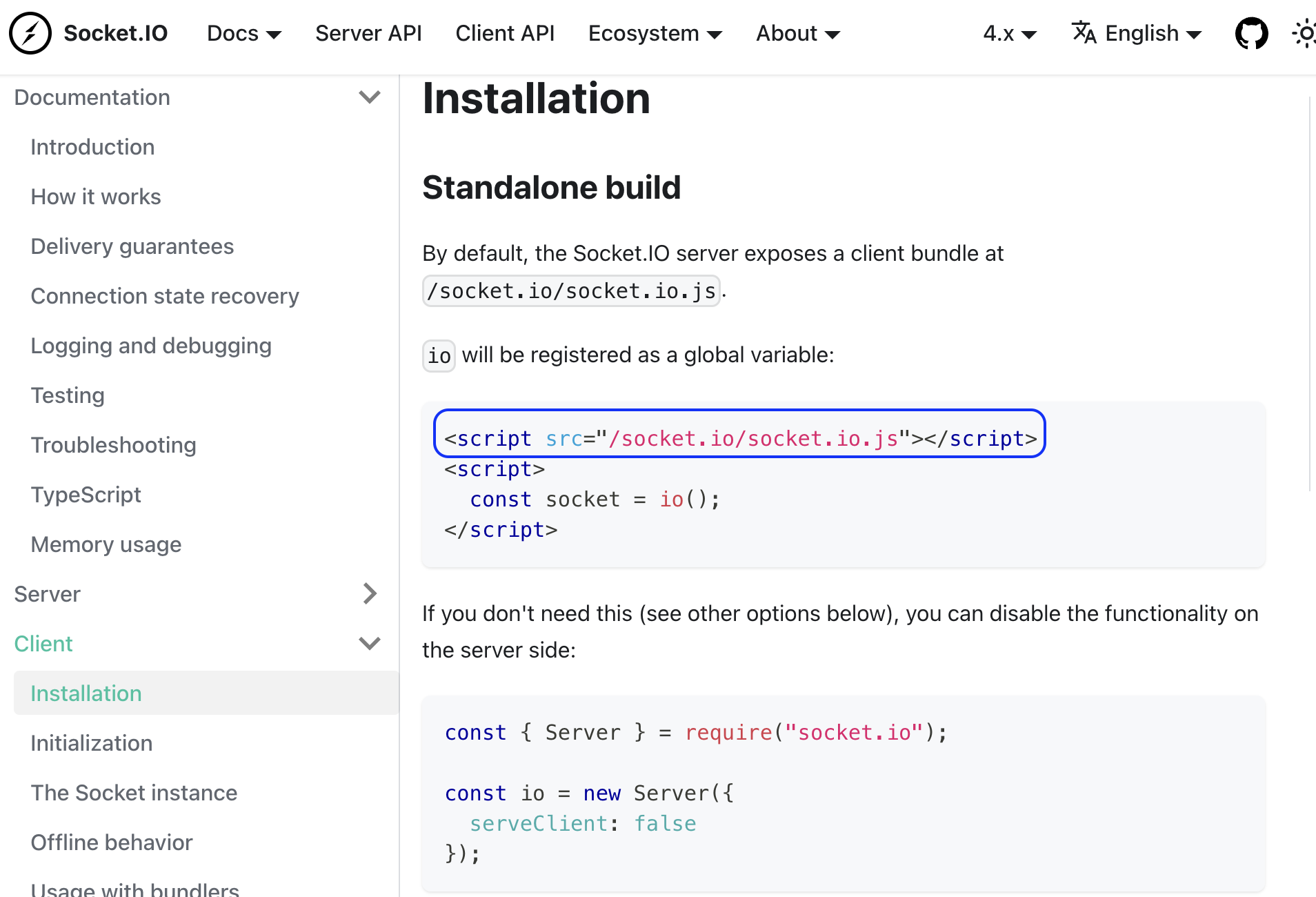
Task: Select Client API in the navigation bar
Action: point(505,33)
